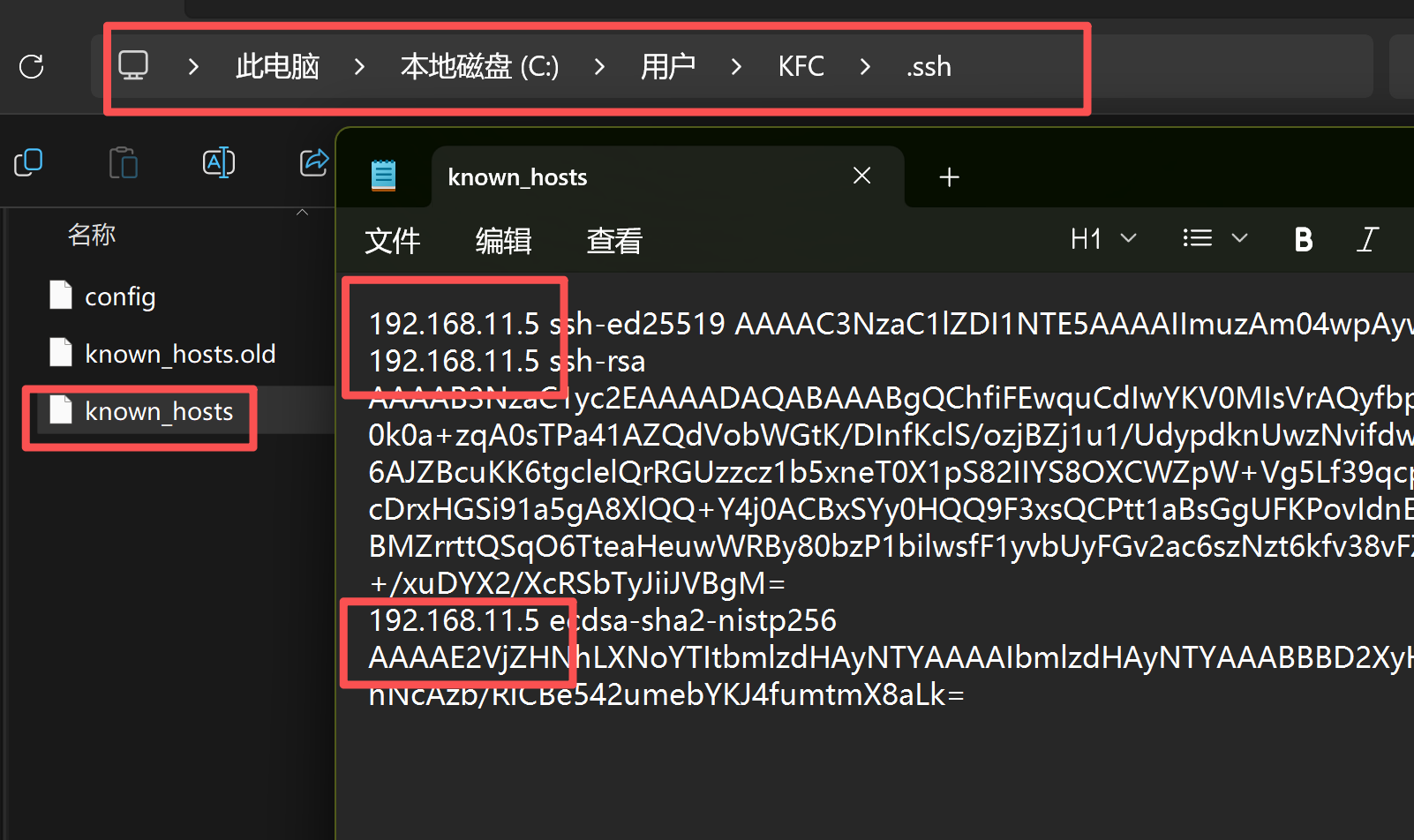
Task: Click the share icon in toolbar
Action: click(x=313, y=162)
